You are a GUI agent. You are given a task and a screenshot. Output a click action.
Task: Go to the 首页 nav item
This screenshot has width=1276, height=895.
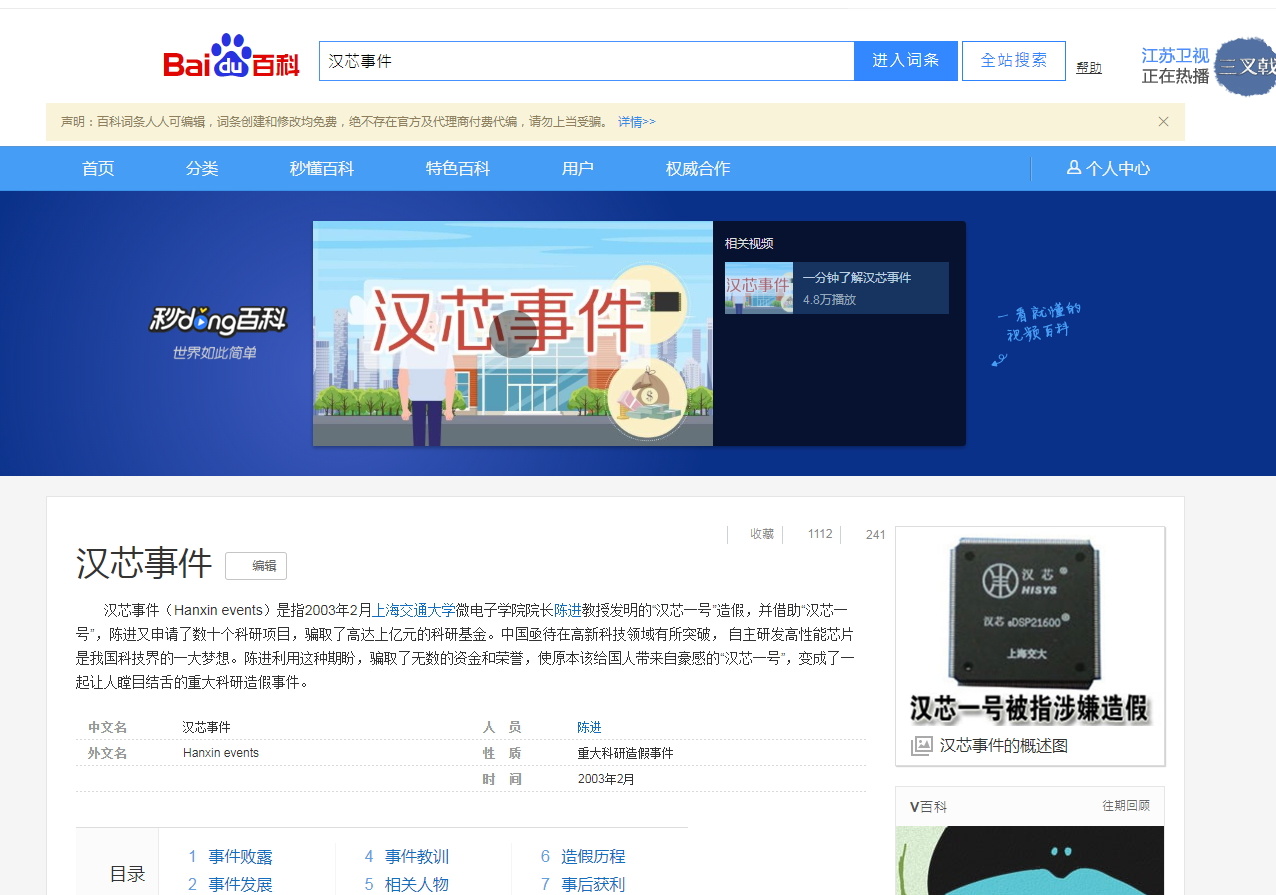point(98,169)
